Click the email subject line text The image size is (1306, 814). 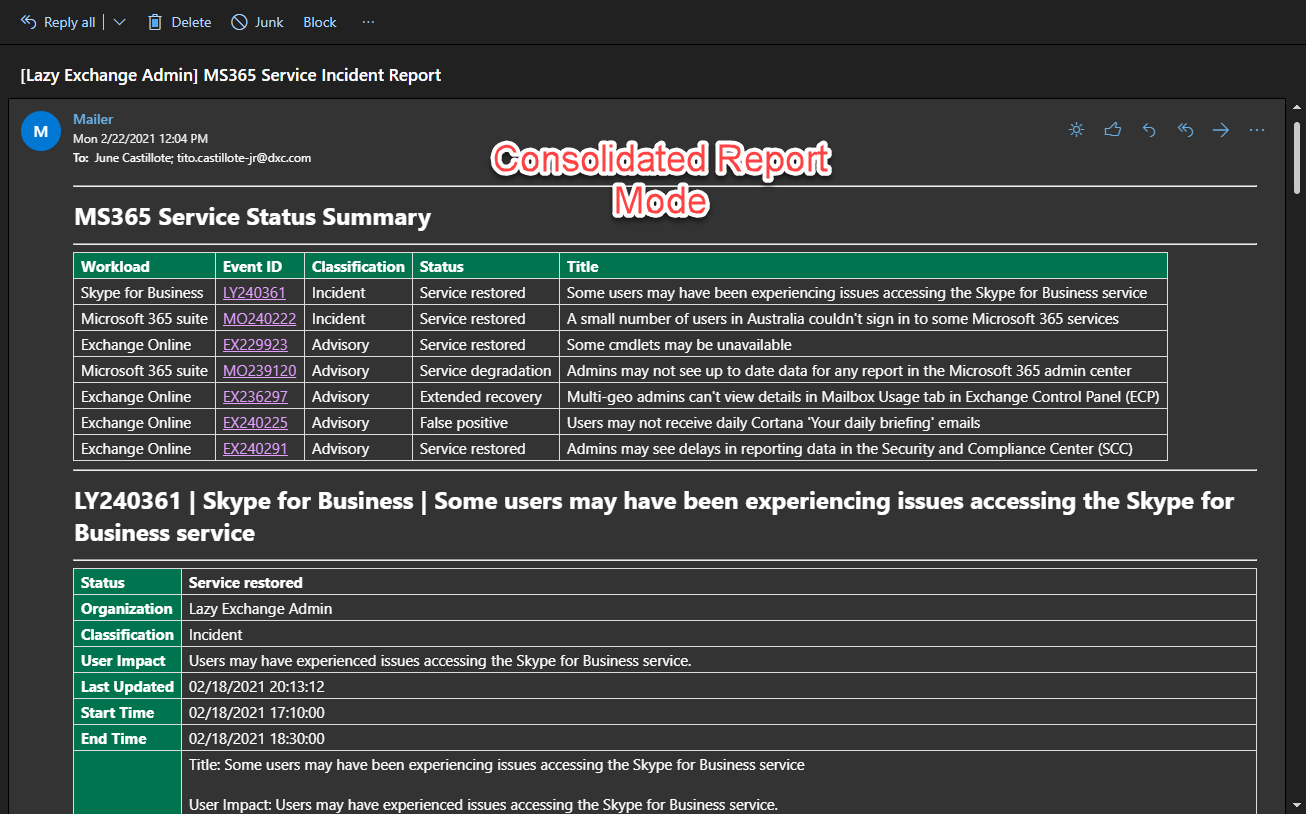tap(231, 75)
